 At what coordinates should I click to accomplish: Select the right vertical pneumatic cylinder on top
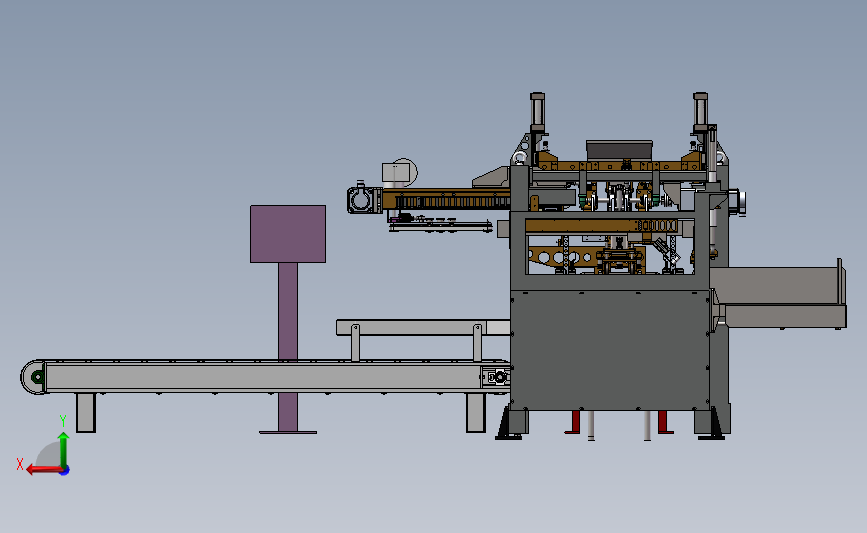pos(701,111)
